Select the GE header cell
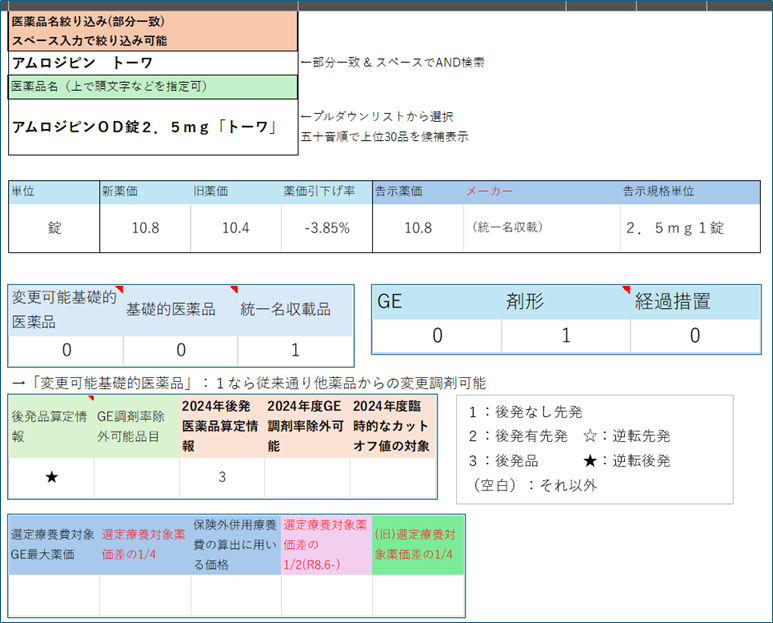This screenshot has width=773, height=623. coord(437,302)
